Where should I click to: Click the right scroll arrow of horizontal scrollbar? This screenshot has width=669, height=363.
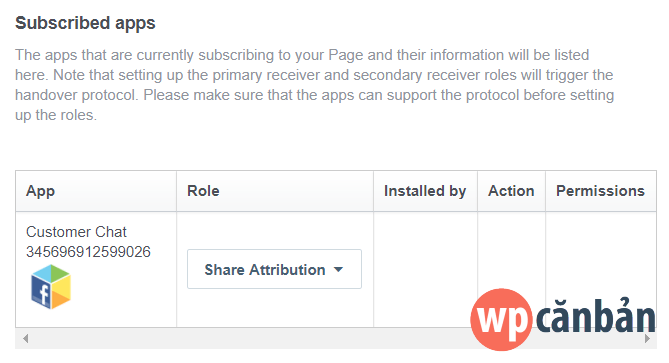click(647, 339)
